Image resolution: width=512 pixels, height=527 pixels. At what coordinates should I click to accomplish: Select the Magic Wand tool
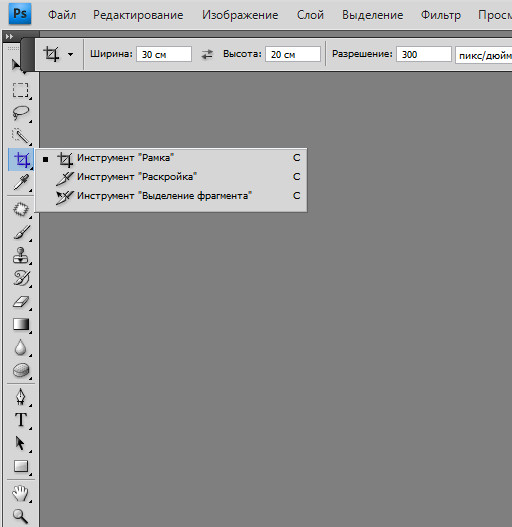click(x=21, y=136)
